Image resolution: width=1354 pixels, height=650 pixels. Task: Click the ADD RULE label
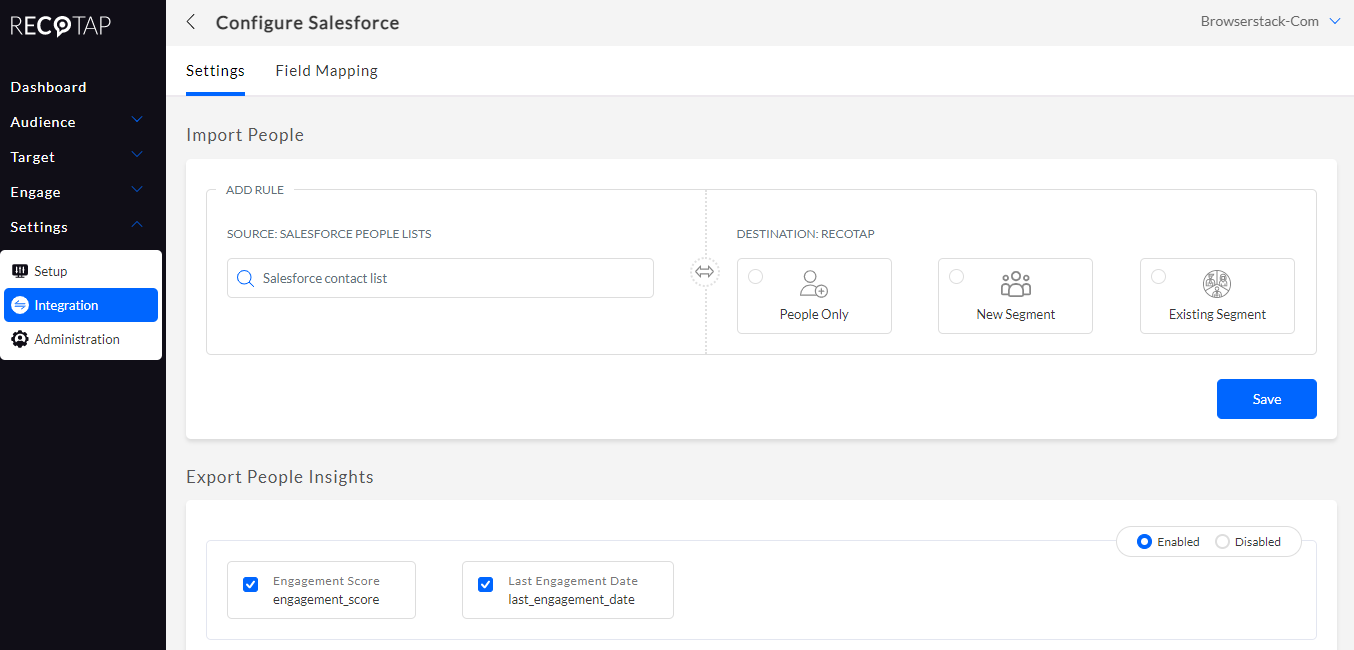(255, 190)
